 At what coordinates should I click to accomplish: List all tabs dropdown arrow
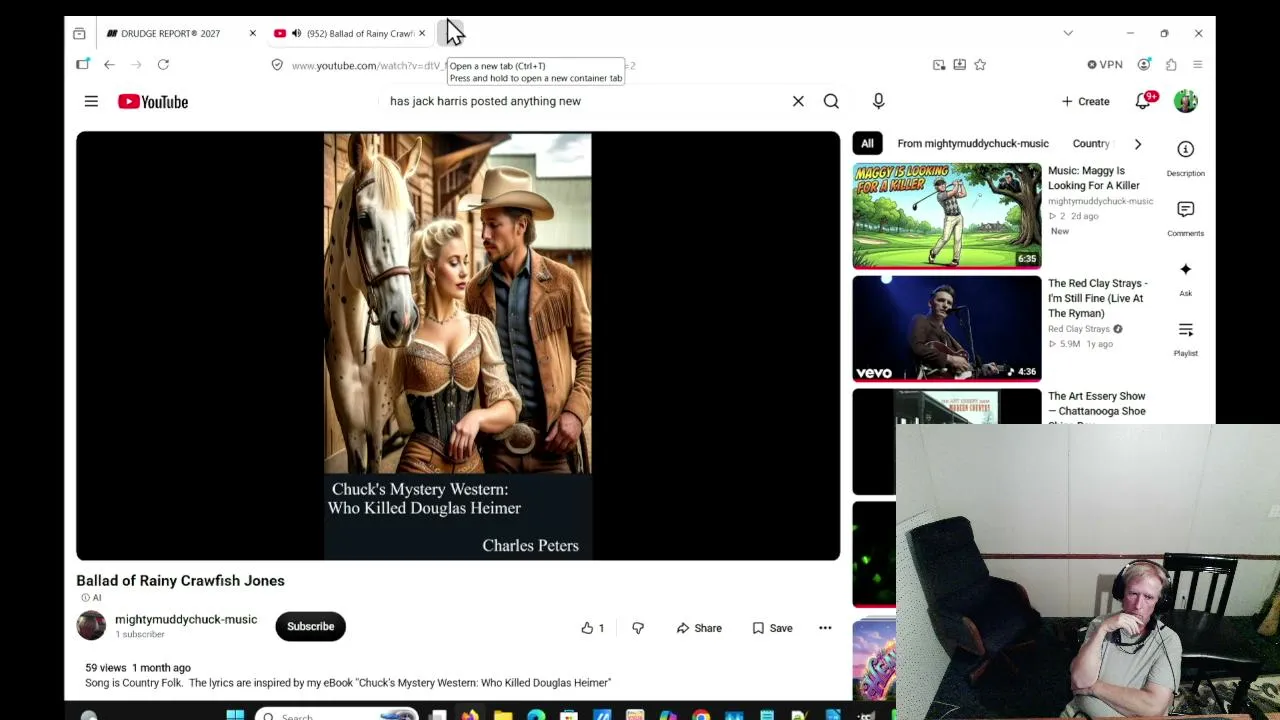(1068, 33)
